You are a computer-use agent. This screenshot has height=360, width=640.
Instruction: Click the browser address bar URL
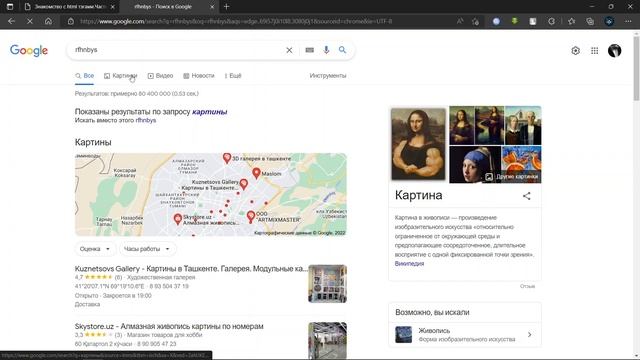(x=236, y=21)
